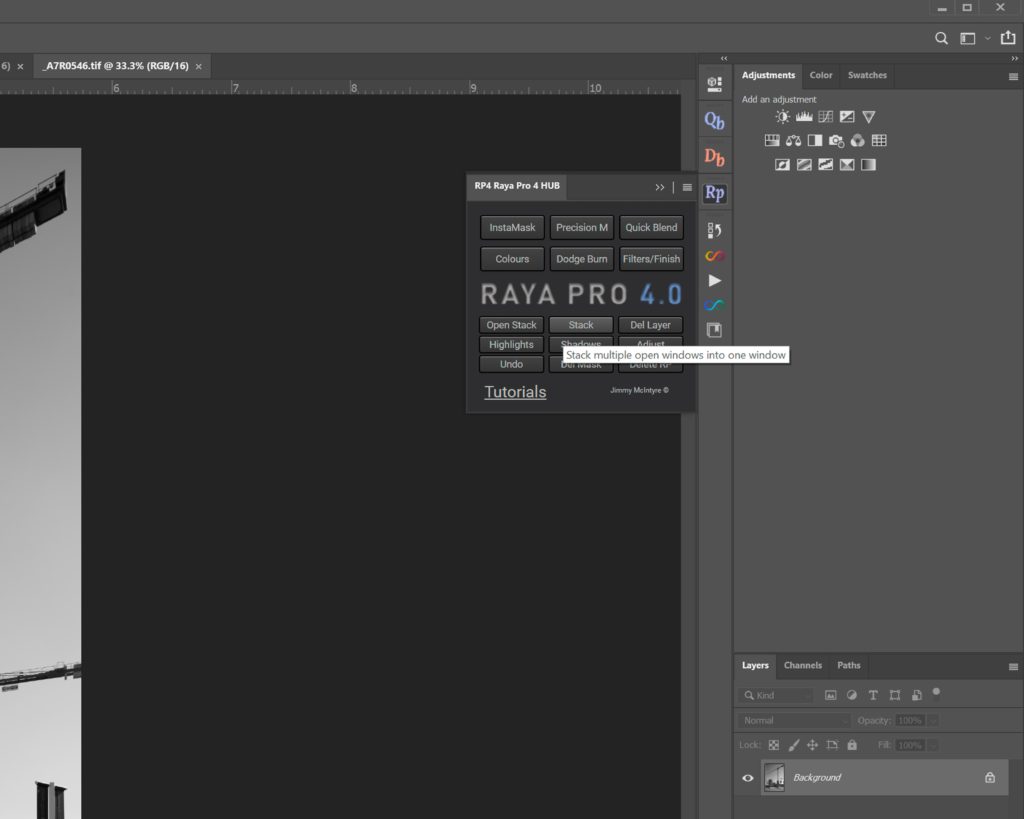Toggle lock image pixels brush icon
This screenshot has width=1024, height=819.
[793, 745]
